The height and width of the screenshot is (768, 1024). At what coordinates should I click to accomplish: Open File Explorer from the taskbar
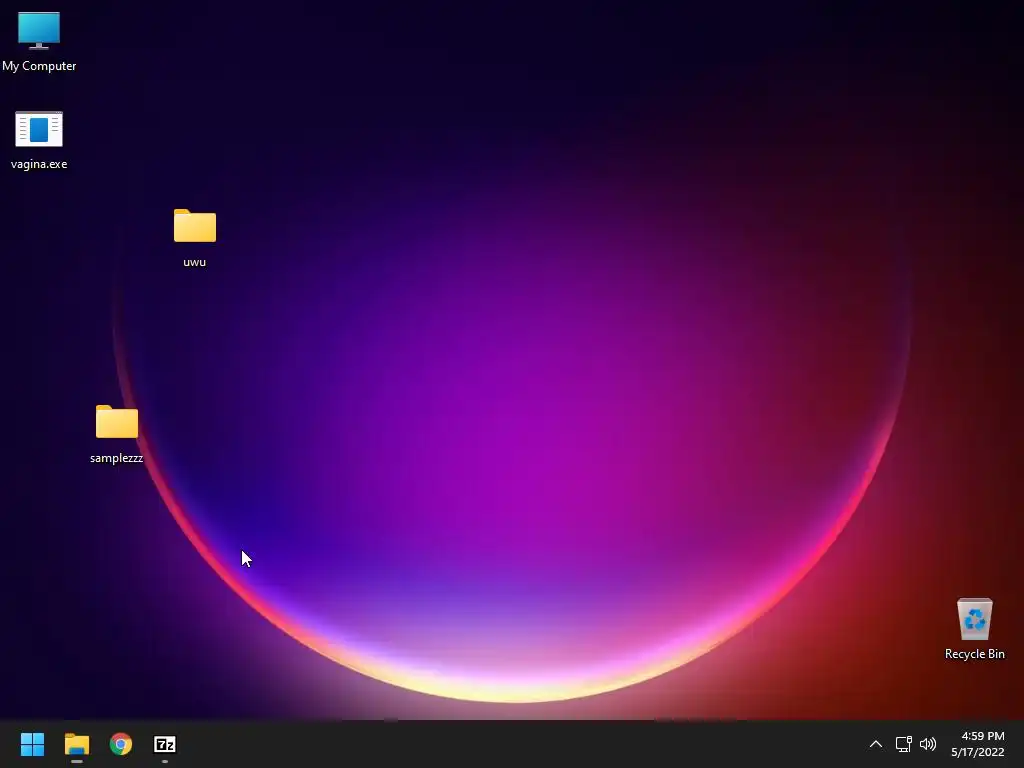76,744
